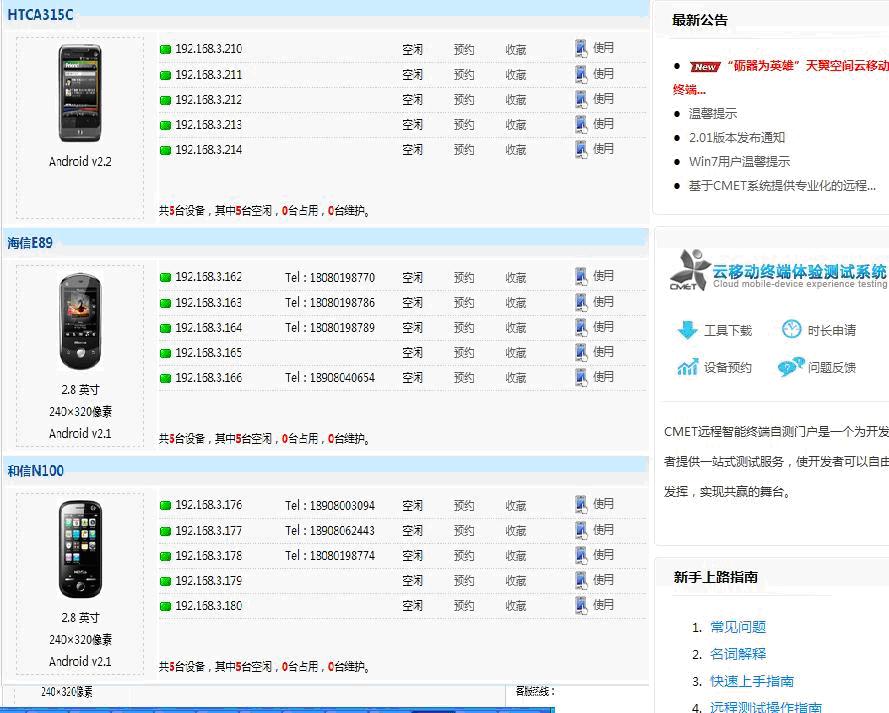Click the use-device icon for 192.168.3.212
The width and height of the screenshot is (889, 713).
(x=581, y=99)
